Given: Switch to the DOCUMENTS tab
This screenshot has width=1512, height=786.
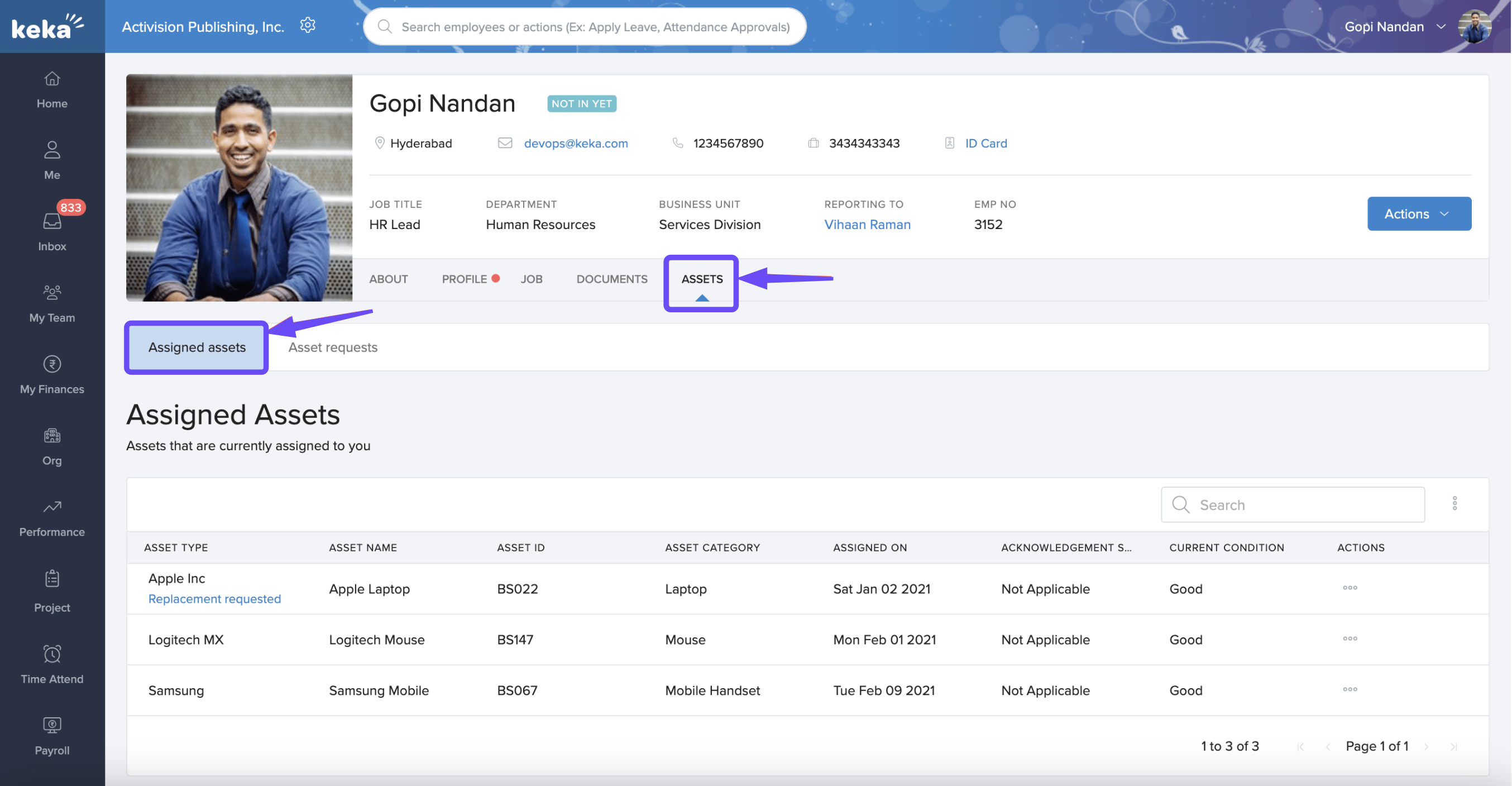Looking at the screenshot, I should (x=611, y=279).
